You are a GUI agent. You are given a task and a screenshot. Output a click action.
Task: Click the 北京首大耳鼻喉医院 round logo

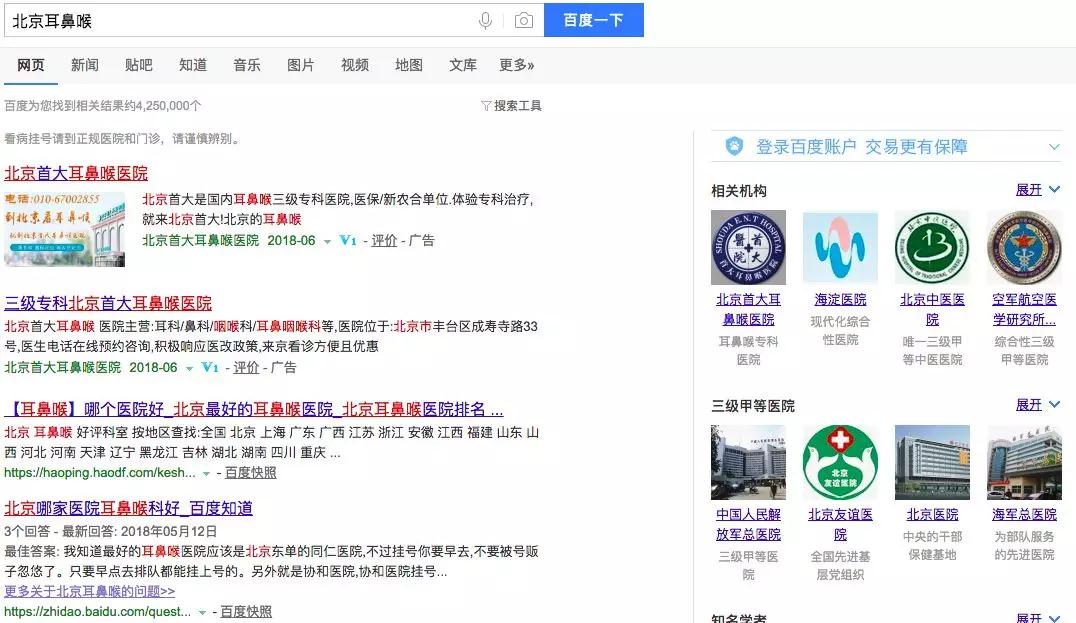click(749, 248)
